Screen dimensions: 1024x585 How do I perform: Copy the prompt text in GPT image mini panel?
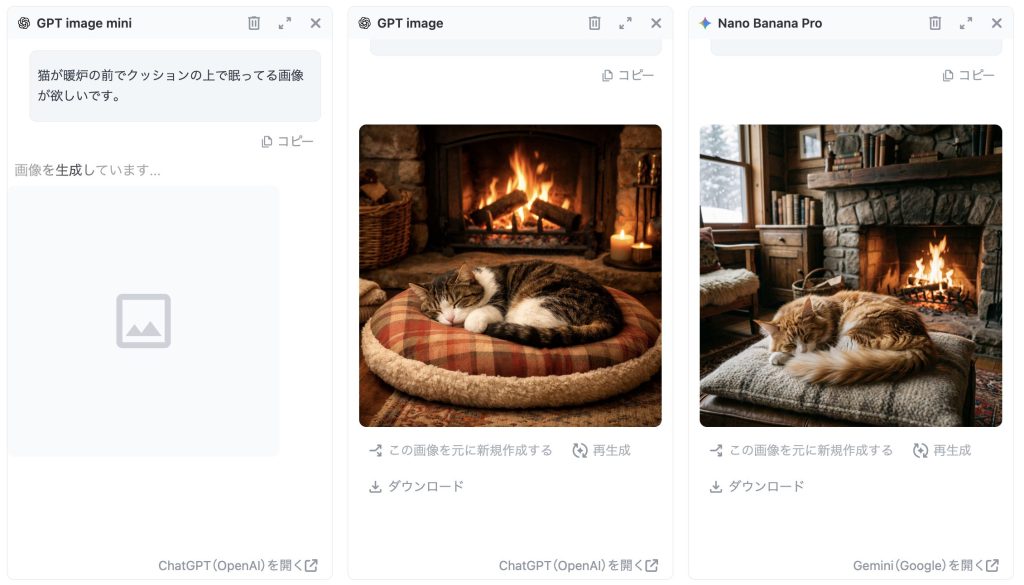tap(288, 142)
